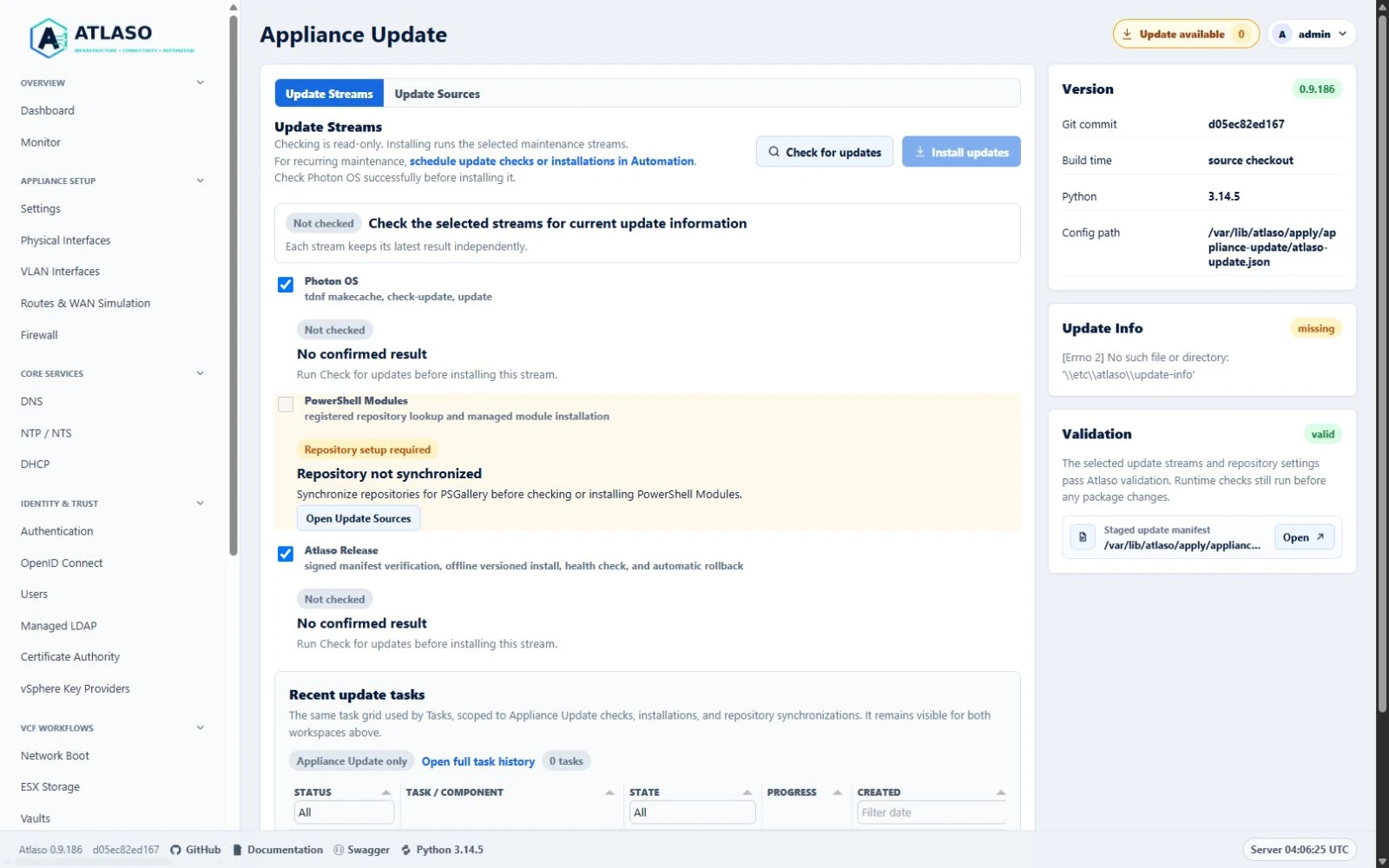
Task: Collapse the APPLIANCE SETUP section
Action: pos(201,181)
